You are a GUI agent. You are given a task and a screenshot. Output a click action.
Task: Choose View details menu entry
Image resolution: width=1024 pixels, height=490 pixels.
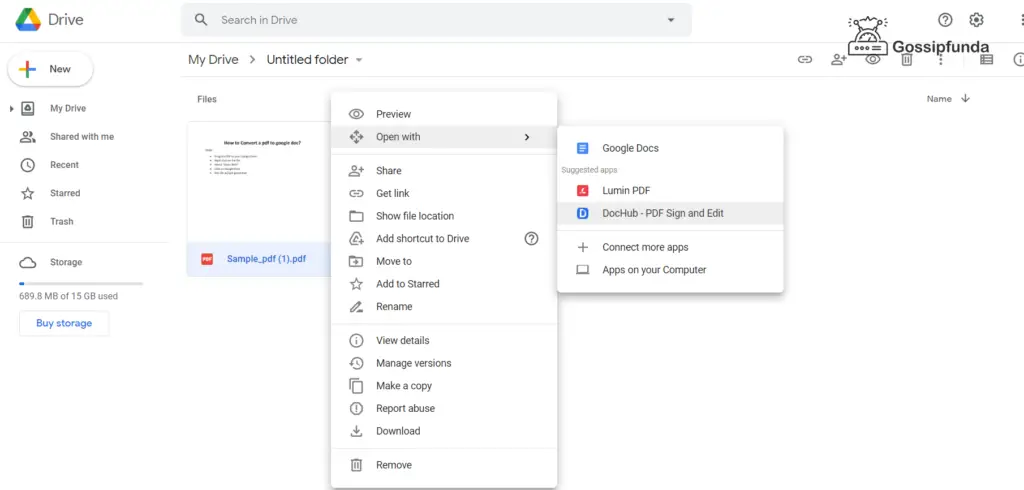pyautogui.click(x=444, y=340)
